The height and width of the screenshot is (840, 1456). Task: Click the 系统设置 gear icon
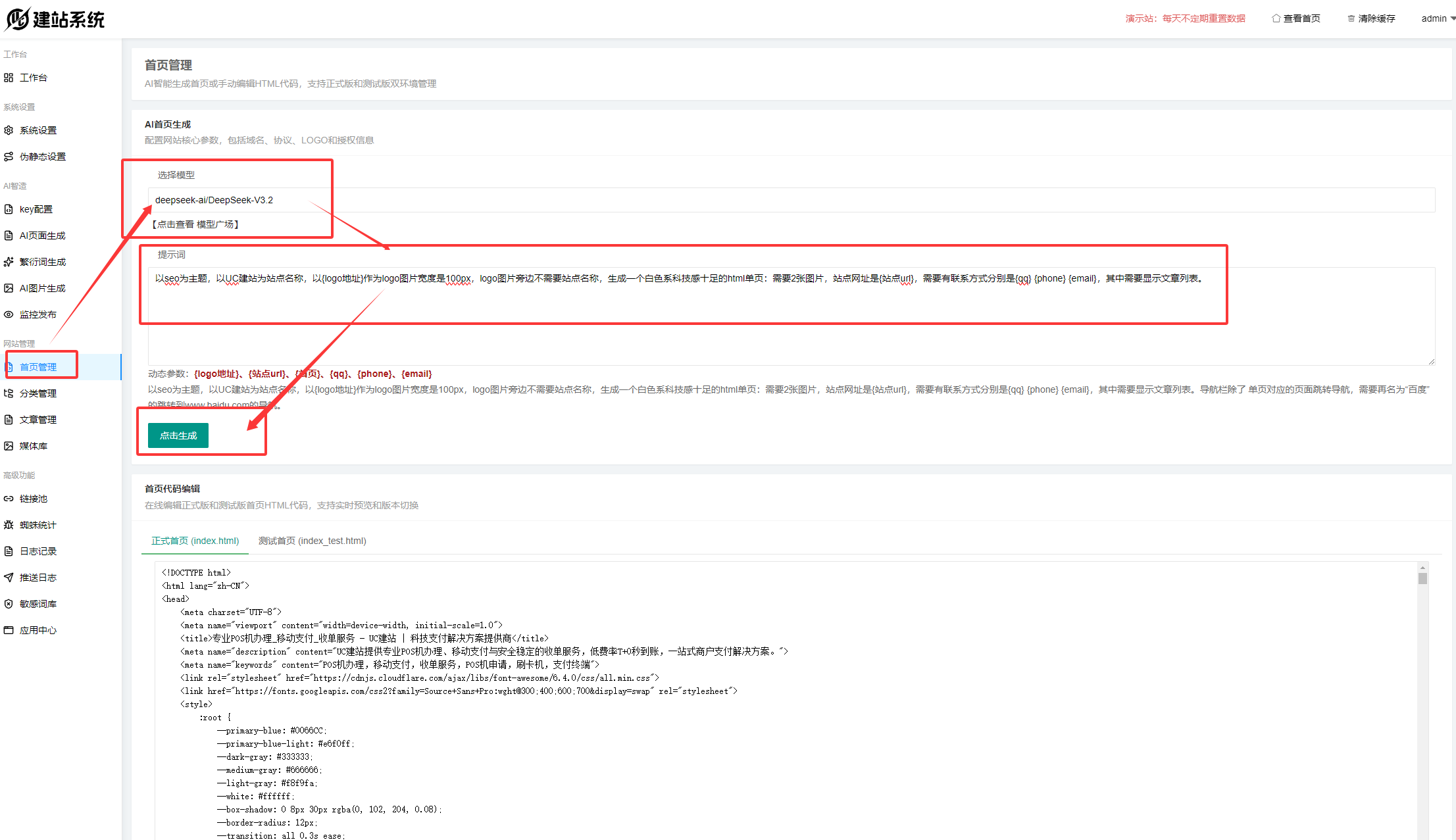(x=9, y=130)
